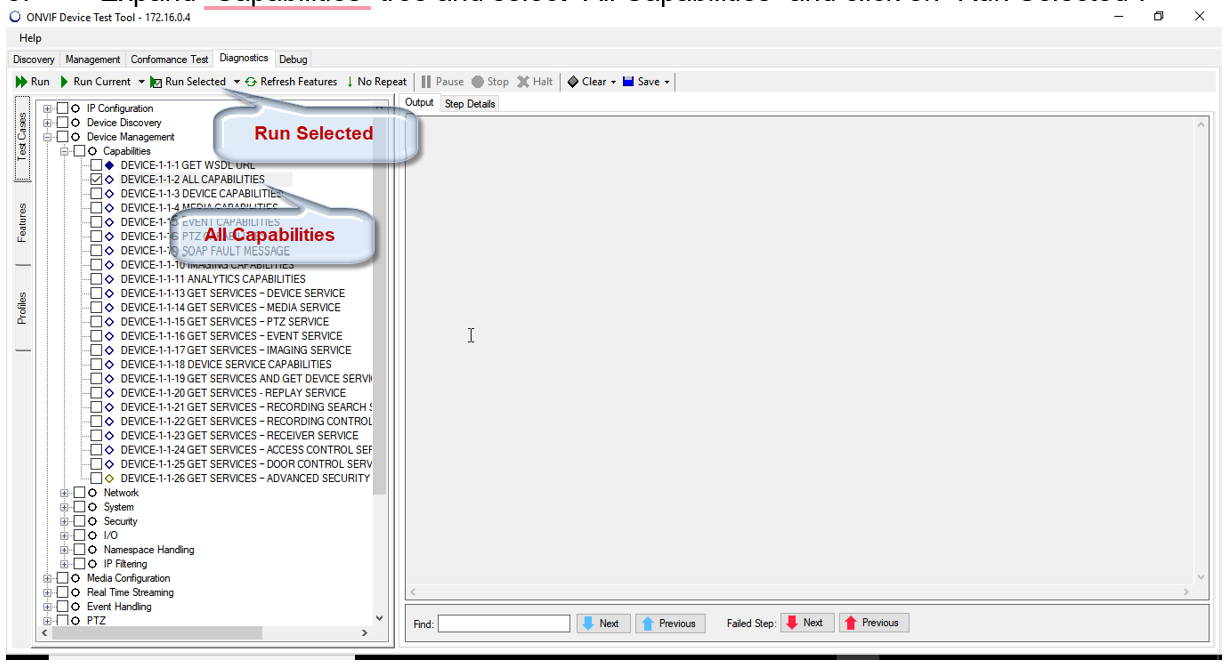Uncheck DEVICE-1-1-2 ALL CAPABILITIES checkbox

pos(96,180)
